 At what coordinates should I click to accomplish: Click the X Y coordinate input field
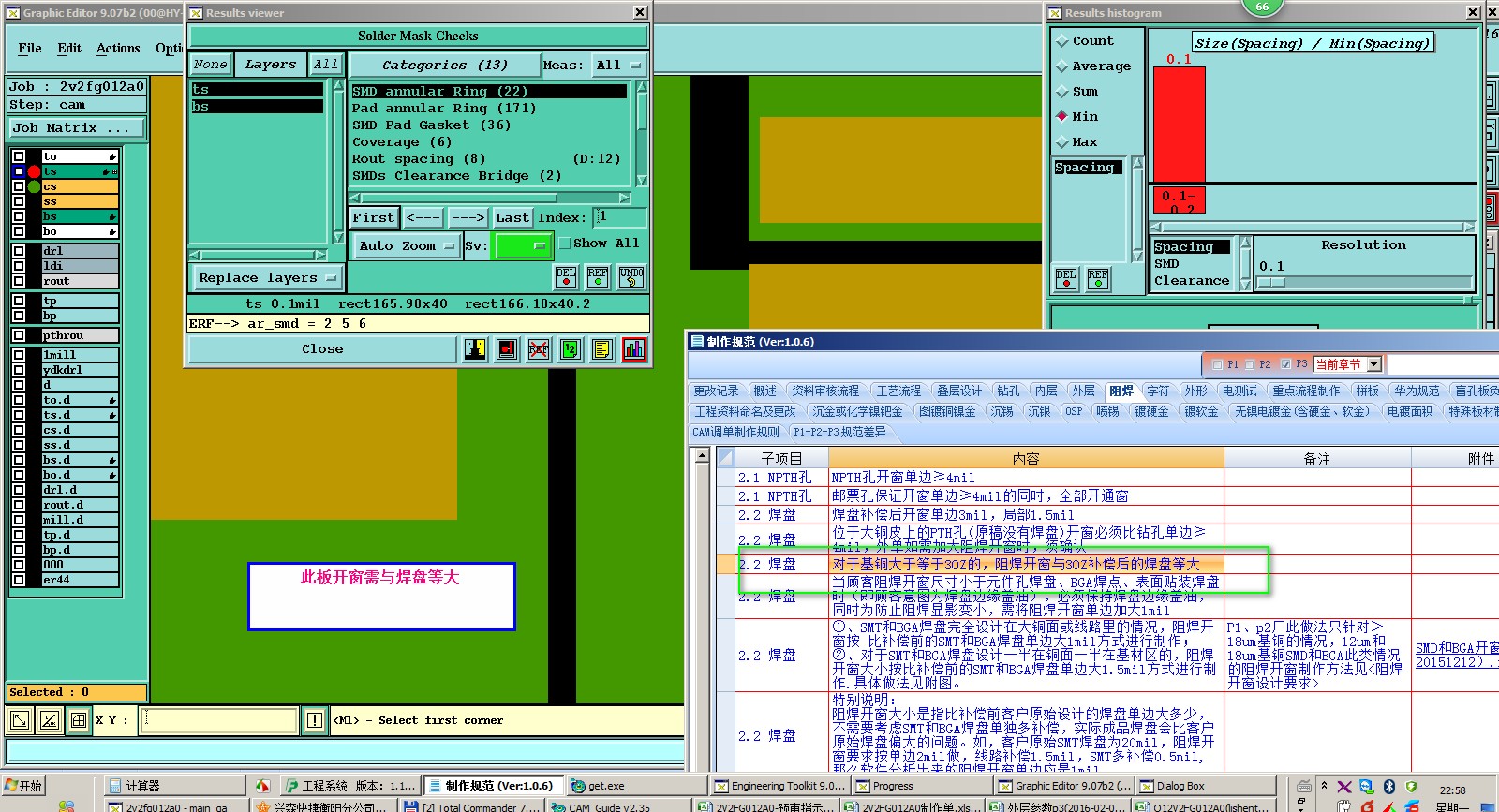tap(219, 720)
